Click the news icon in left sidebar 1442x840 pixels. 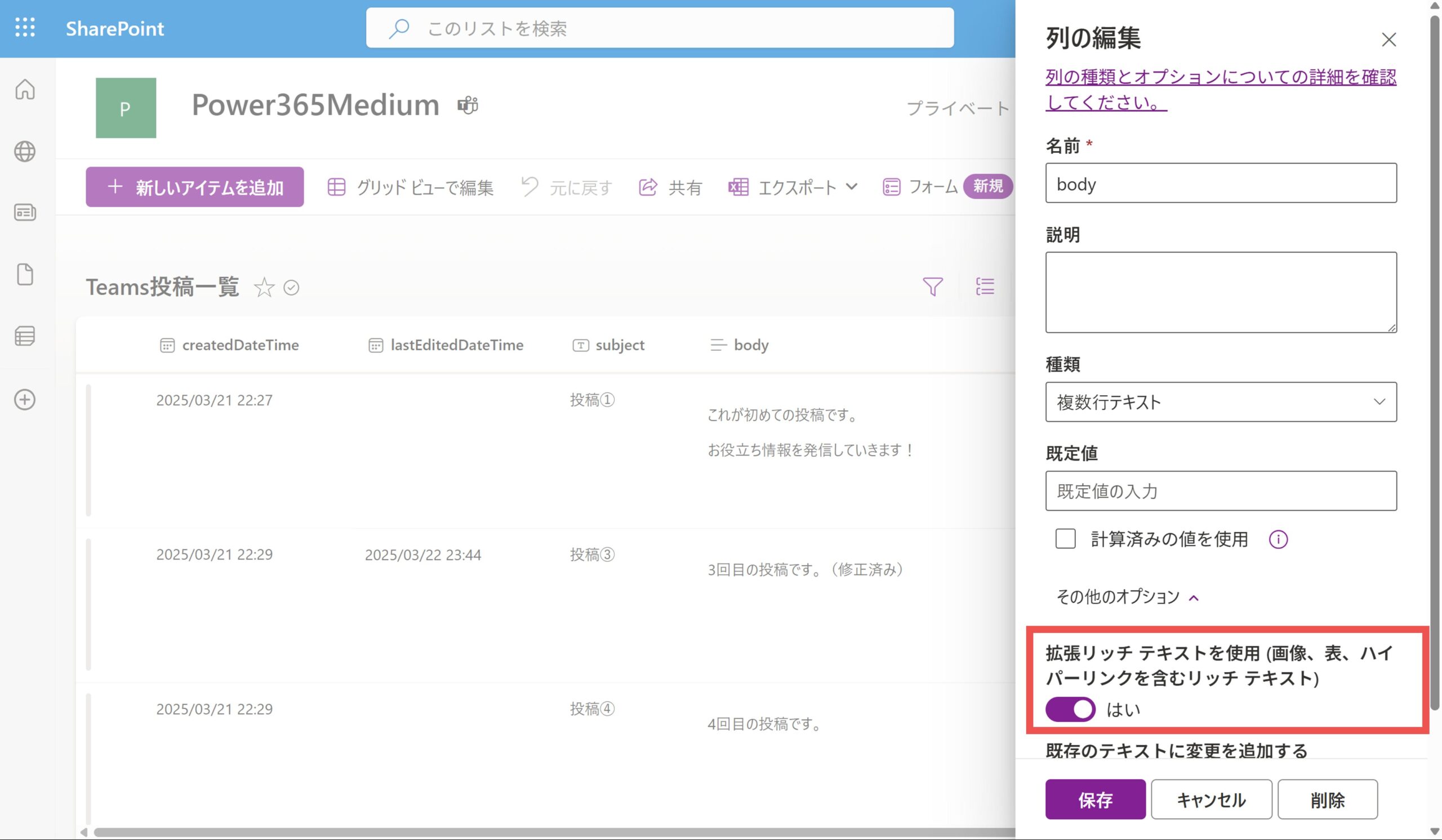click(25, 213)
